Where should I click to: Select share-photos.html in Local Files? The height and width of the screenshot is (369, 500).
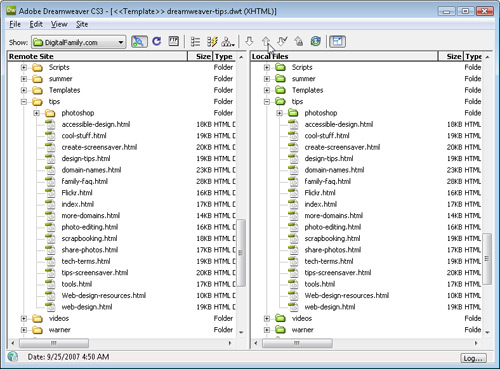333,250
